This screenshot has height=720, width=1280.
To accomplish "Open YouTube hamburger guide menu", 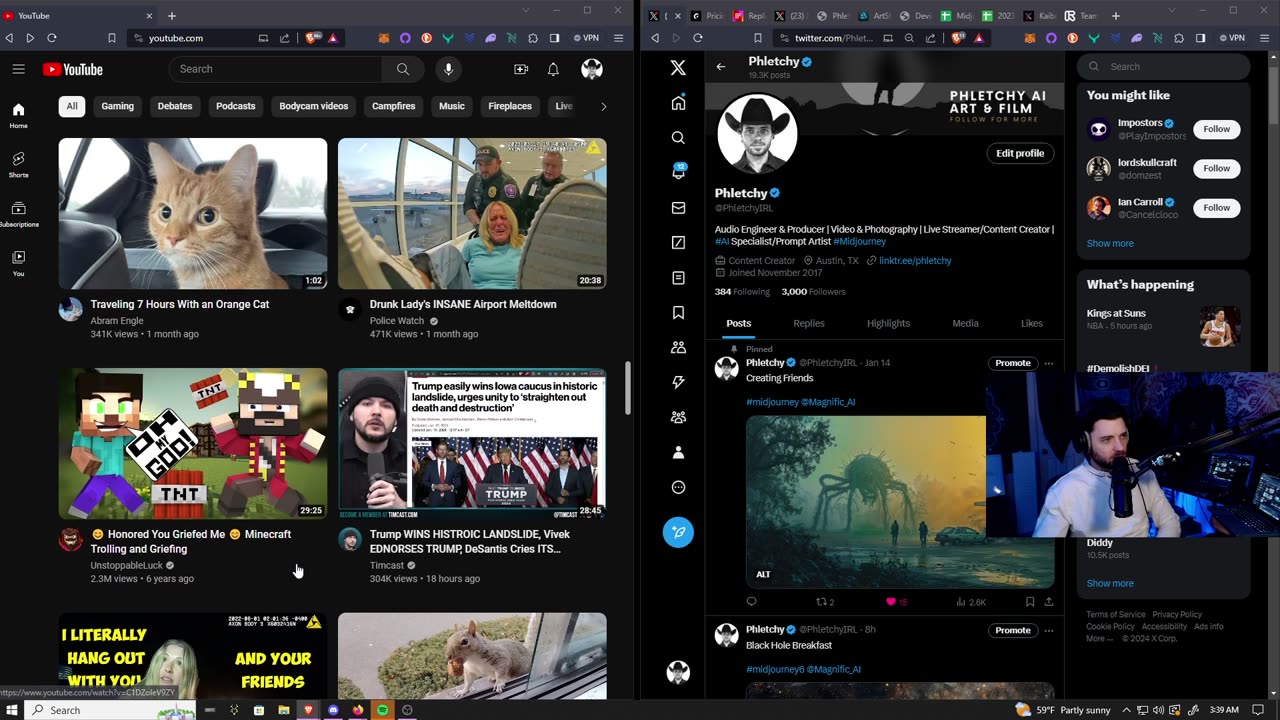I will coord(18,69).
